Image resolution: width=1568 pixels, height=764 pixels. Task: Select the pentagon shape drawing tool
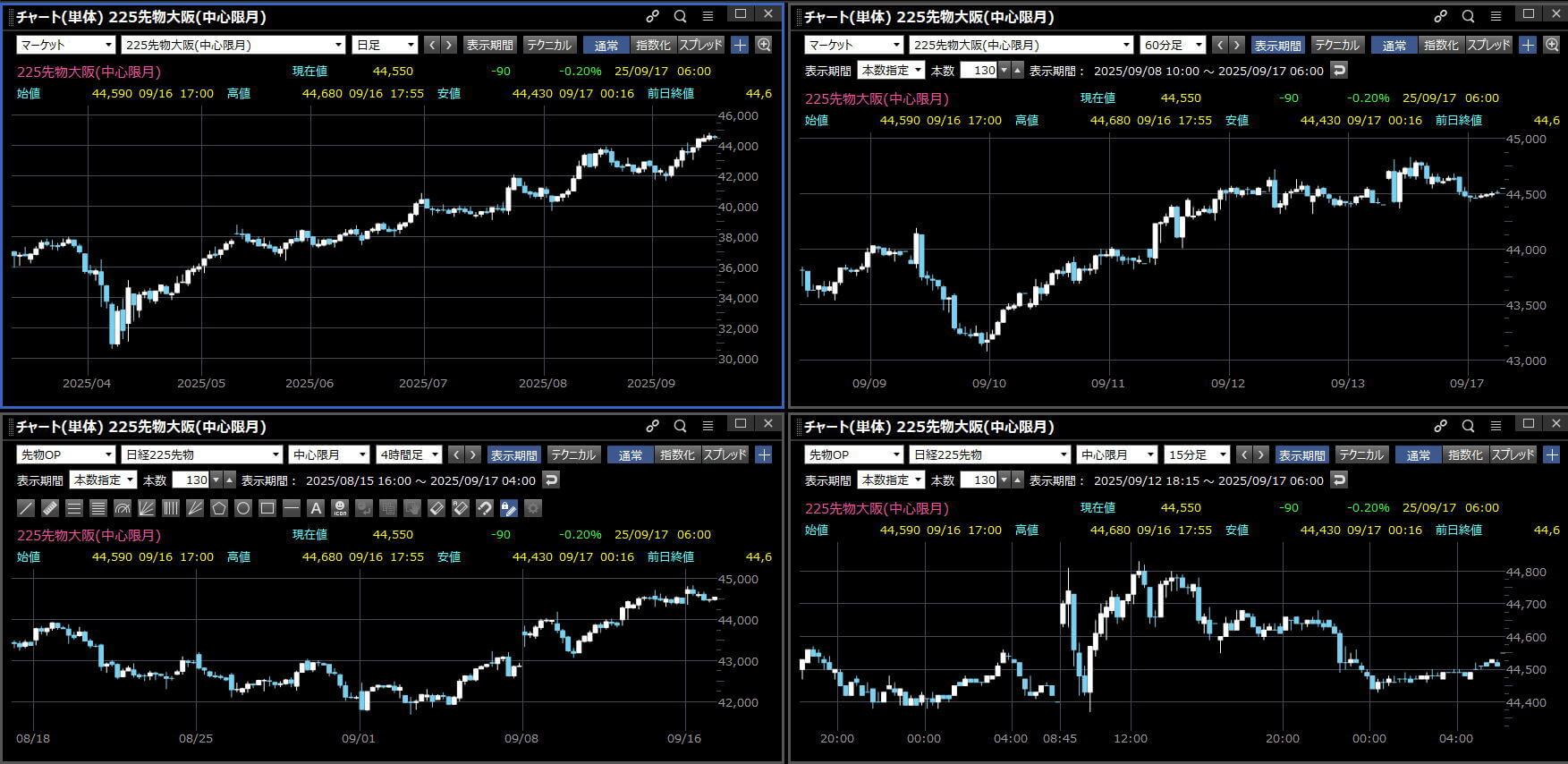pyautogui.click(x=219, y=508)
